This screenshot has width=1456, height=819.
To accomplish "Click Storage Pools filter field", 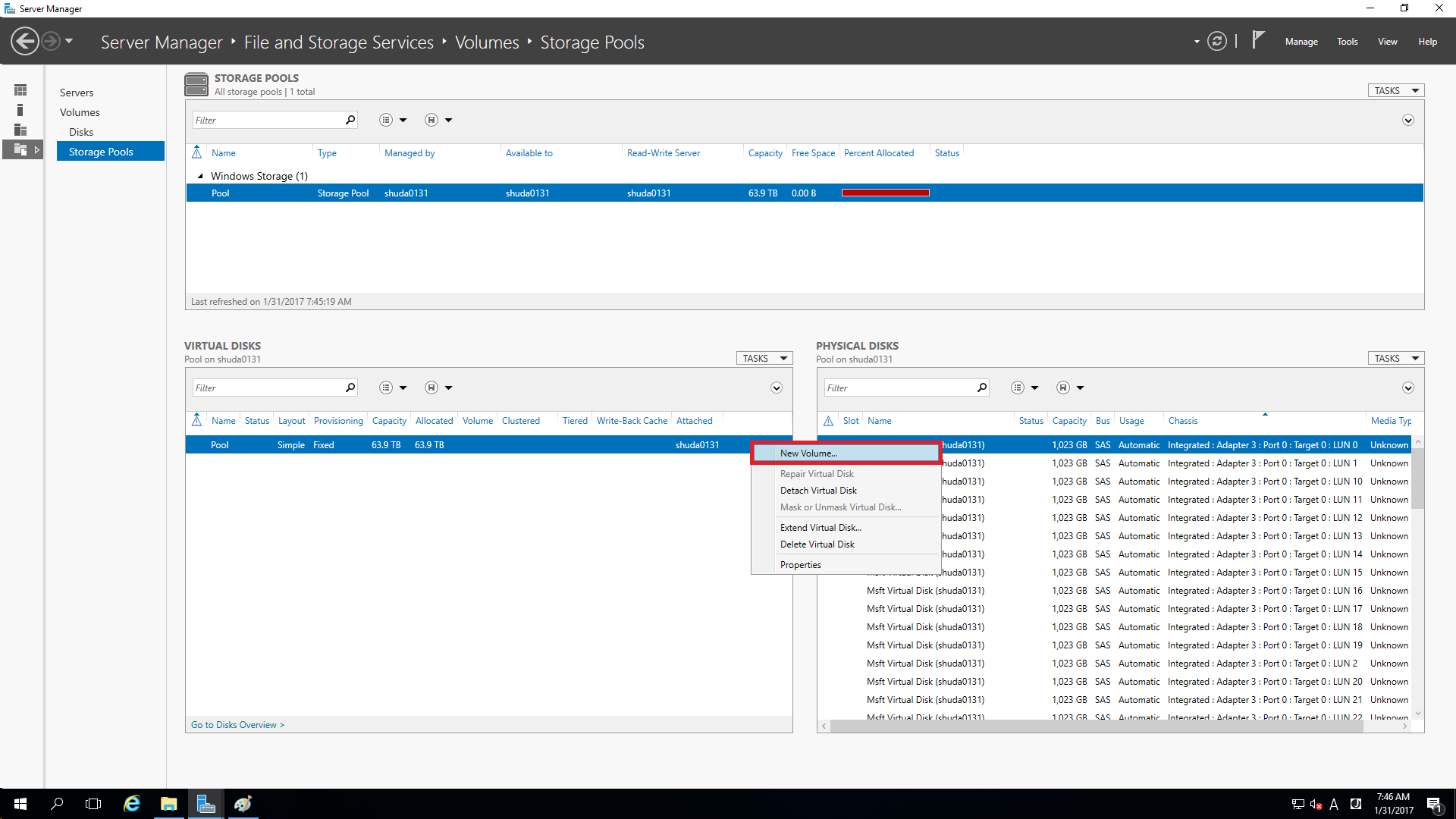I will 268,120.
